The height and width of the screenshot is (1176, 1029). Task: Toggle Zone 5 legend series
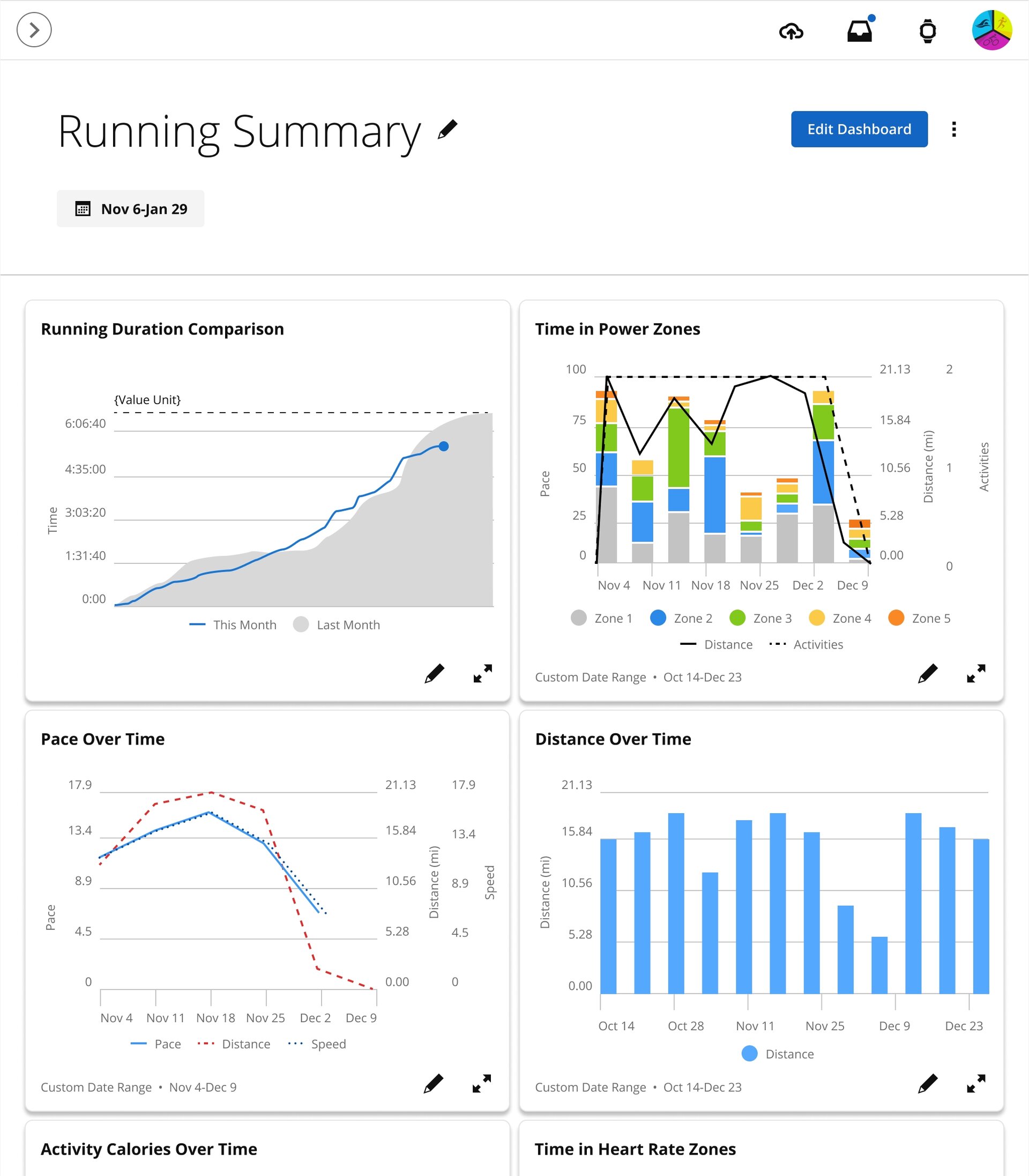pyautogui.click(x=919, y=618)
